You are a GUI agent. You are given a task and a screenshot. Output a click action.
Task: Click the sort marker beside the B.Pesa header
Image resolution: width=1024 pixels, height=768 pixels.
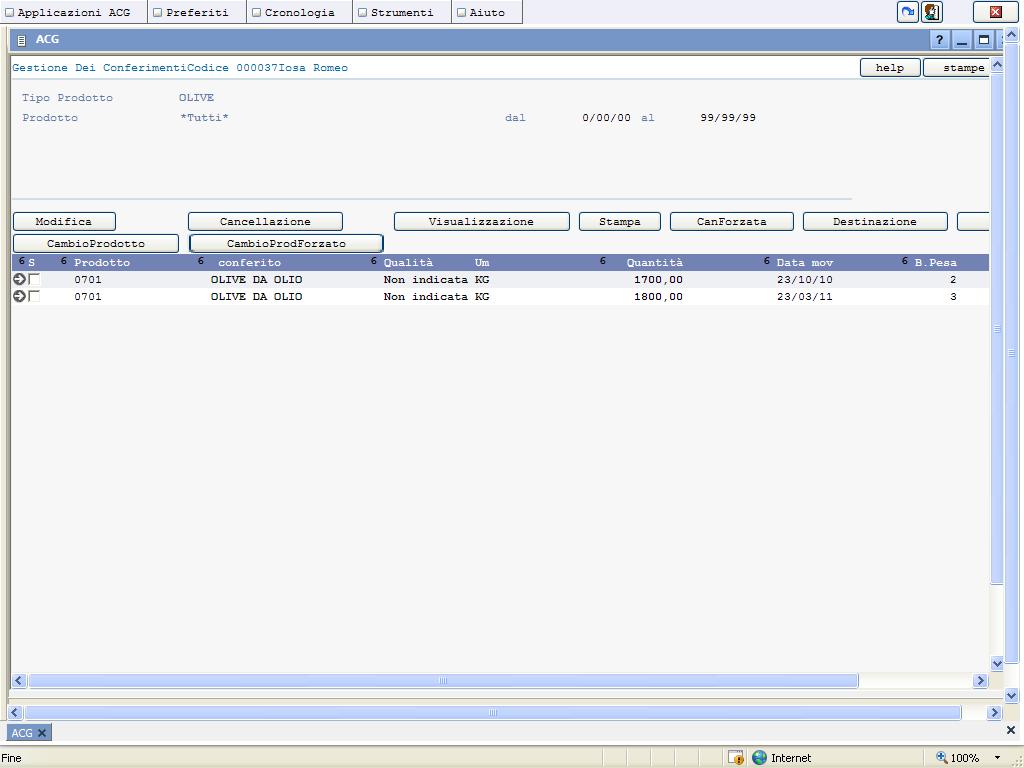point(905,261)
